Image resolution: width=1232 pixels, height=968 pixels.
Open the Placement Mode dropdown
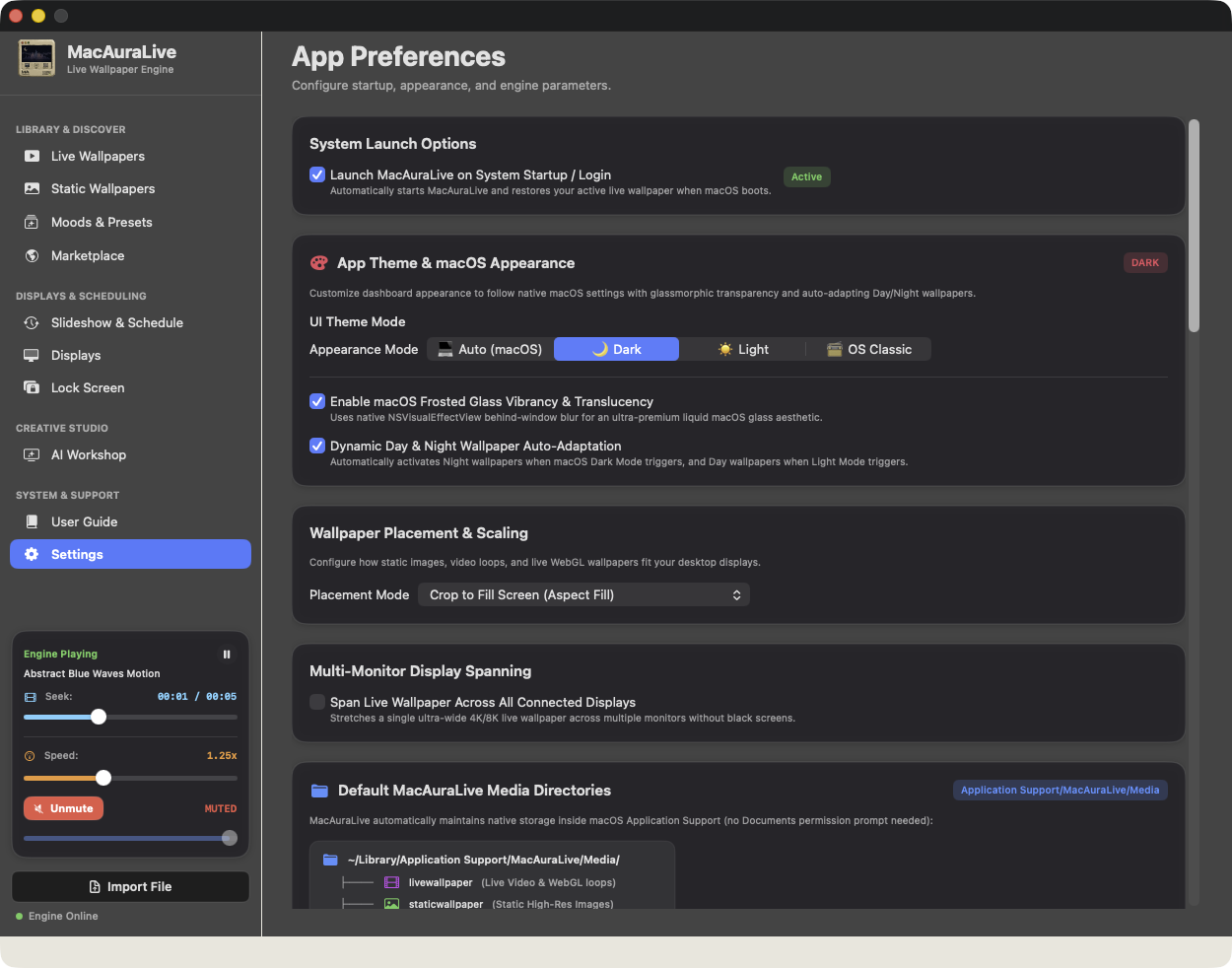[583, 594]
